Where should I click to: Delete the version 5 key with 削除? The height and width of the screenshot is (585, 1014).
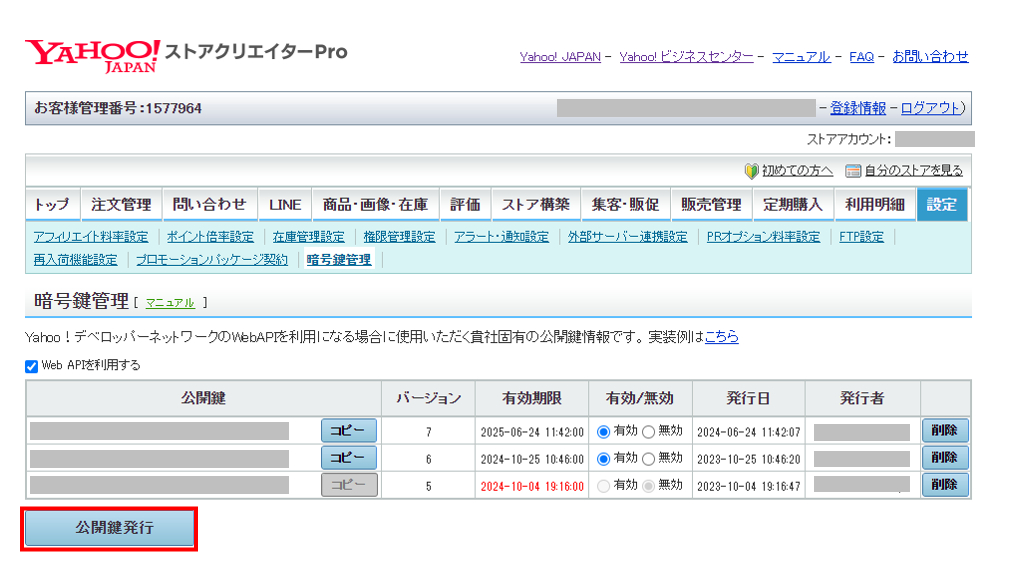coord(945,485)
